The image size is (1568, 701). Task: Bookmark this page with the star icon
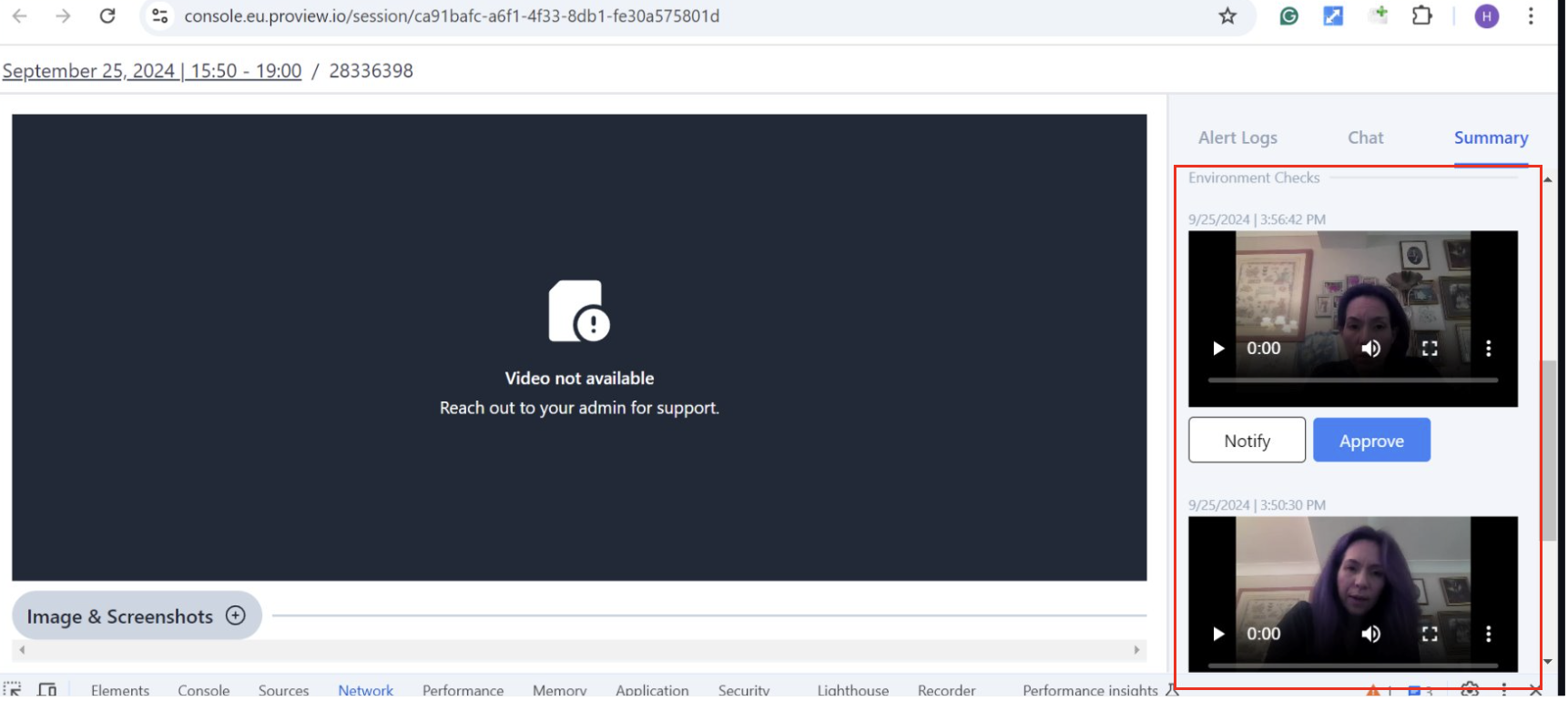(1227, 15)
